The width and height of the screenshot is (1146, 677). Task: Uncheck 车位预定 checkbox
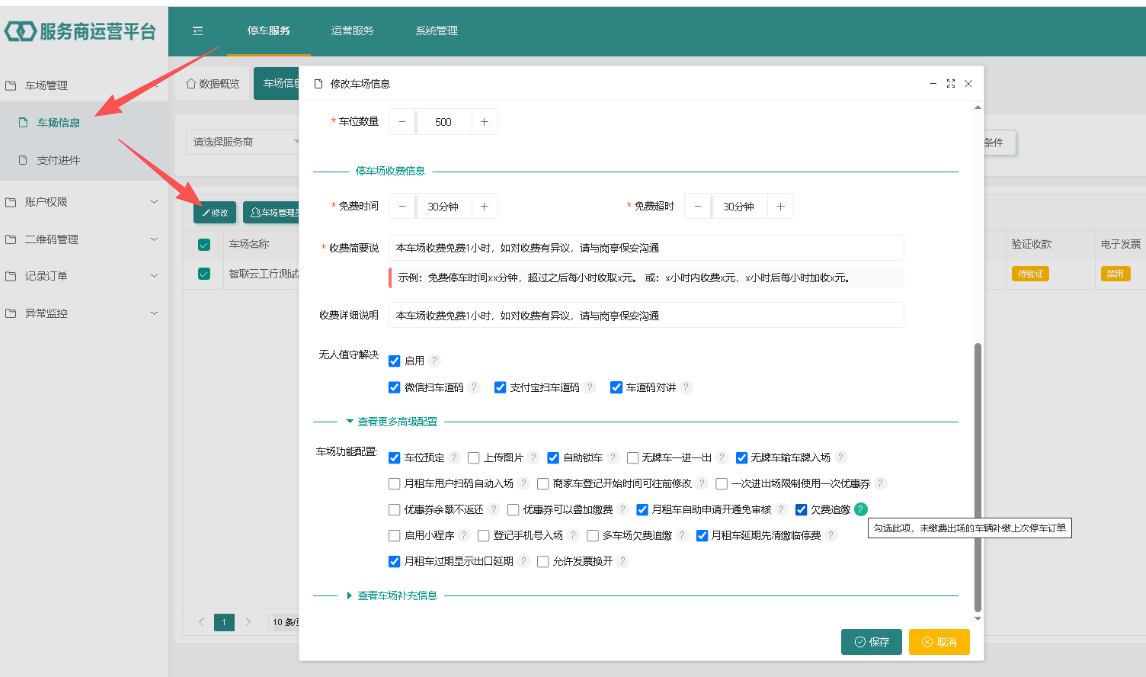[395, 458]
